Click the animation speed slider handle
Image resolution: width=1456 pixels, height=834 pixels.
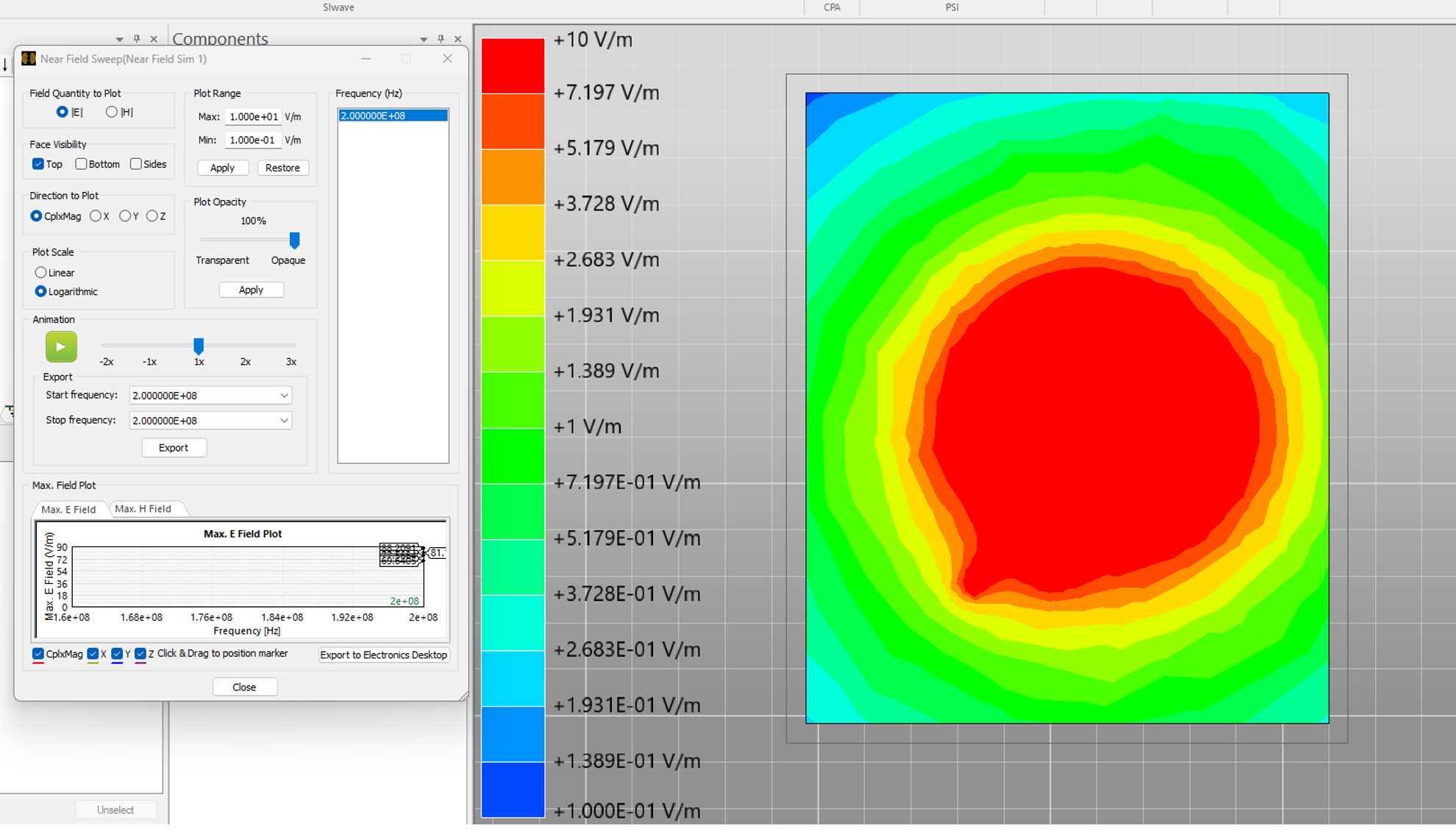click(199, 346)
